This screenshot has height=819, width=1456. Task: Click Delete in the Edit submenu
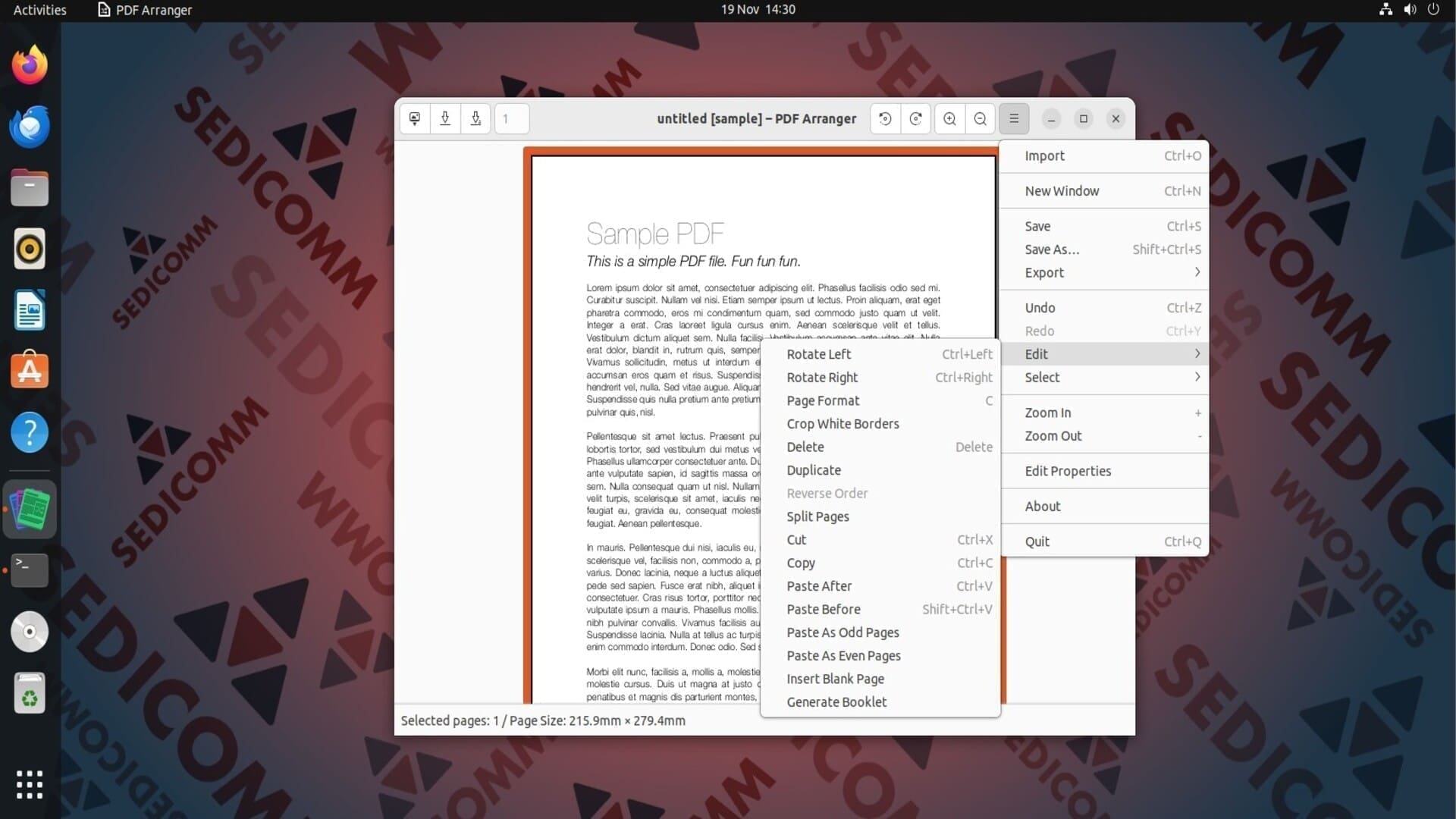[880, 447]
